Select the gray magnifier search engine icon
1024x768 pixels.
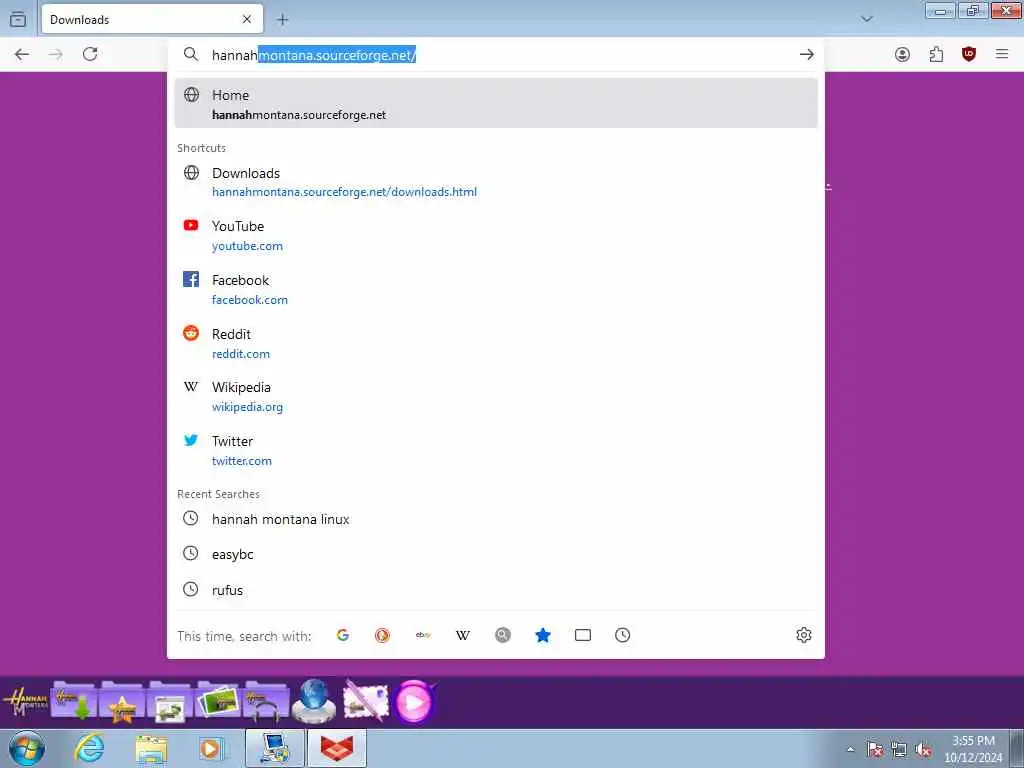[503, 635]
